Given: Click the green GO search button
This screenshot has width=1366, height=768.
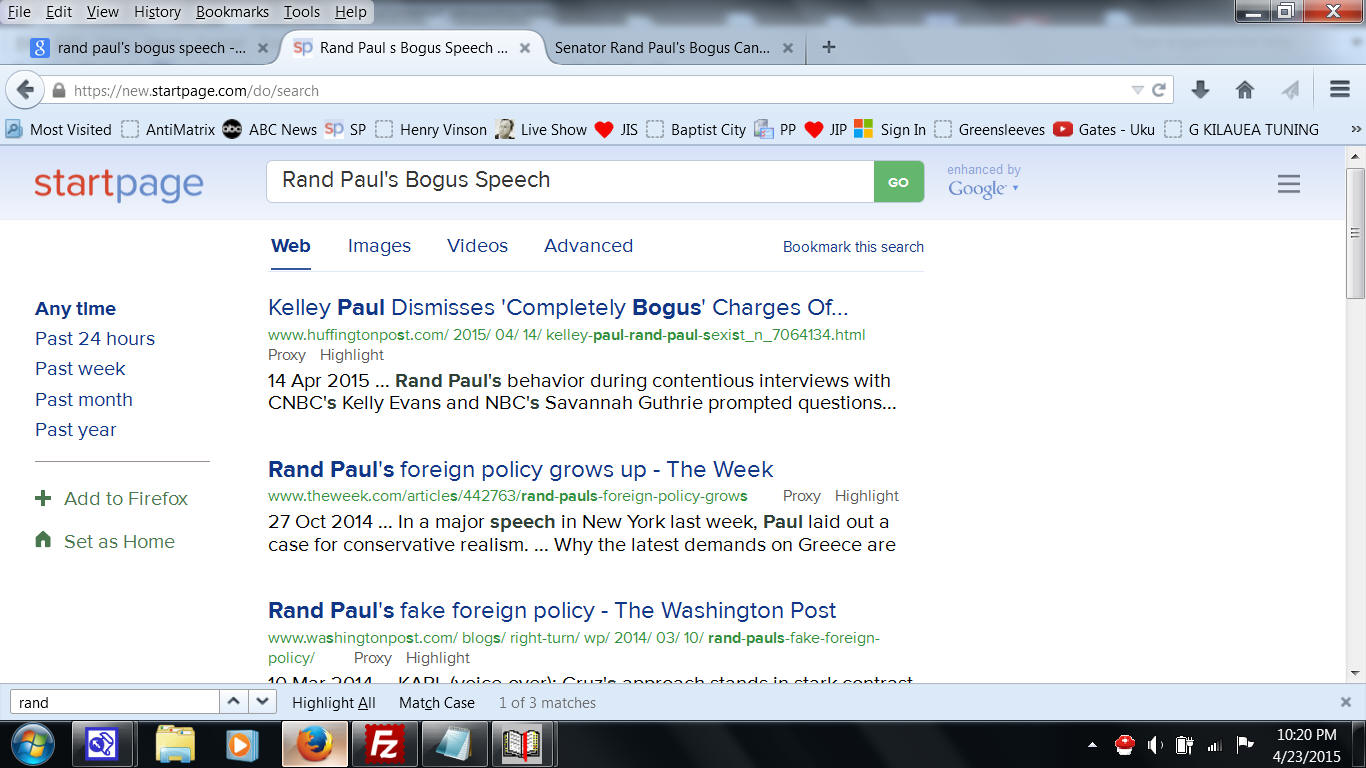Looking at the screenshot, I should pyautogui.click(x=899, y=182).
